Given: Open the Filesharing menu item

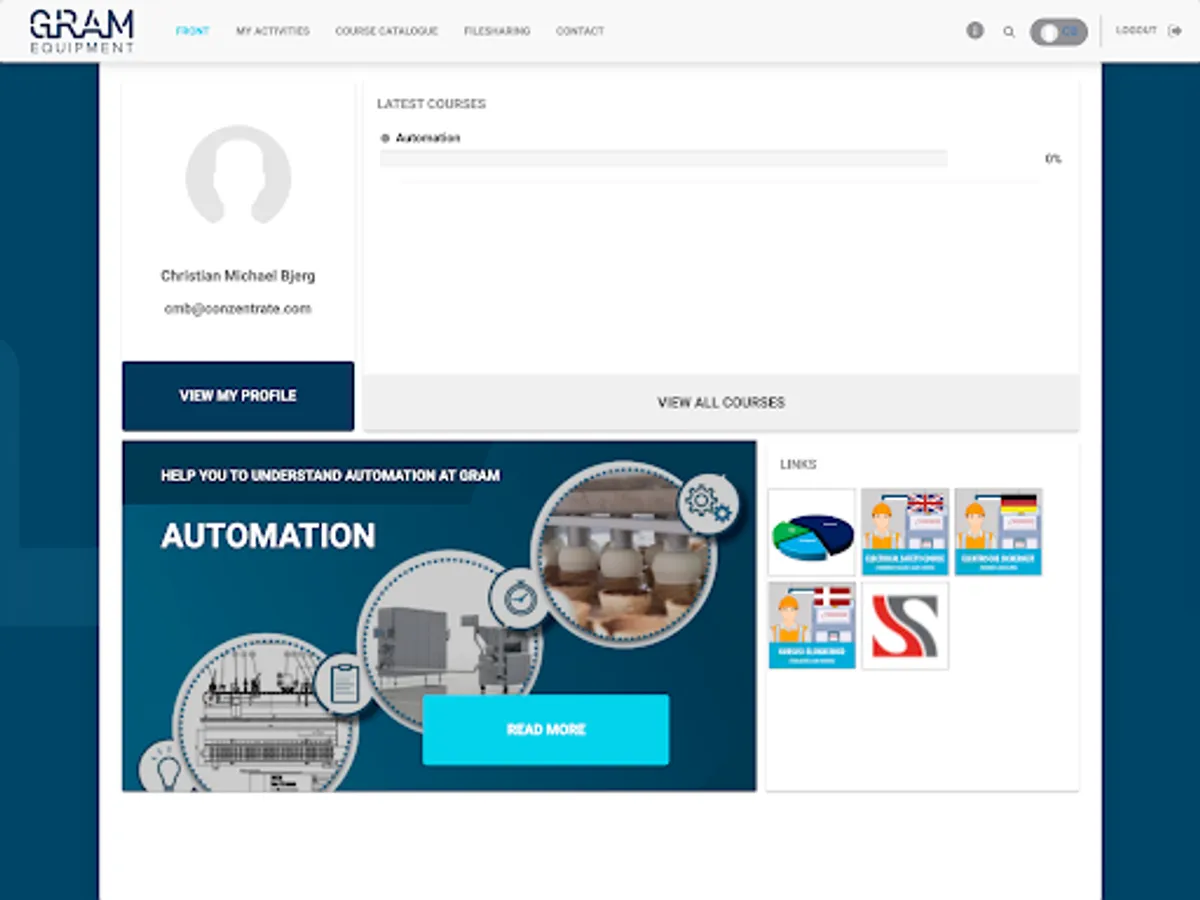Looking at the screenshot, I should tap(497, 31).
